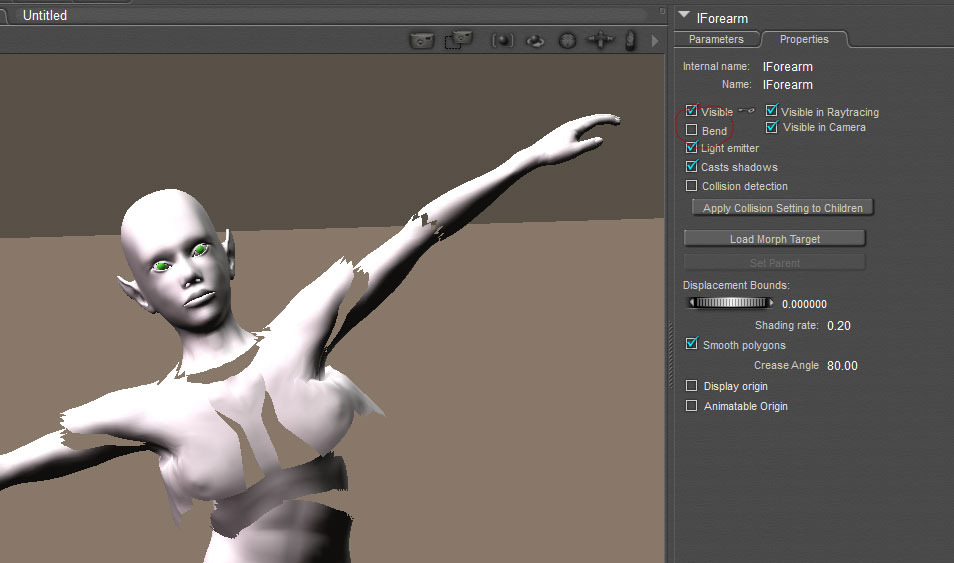954x563 pixels.
Task: Click the four-way move arrows icon
Action: (x=600, y=40)
